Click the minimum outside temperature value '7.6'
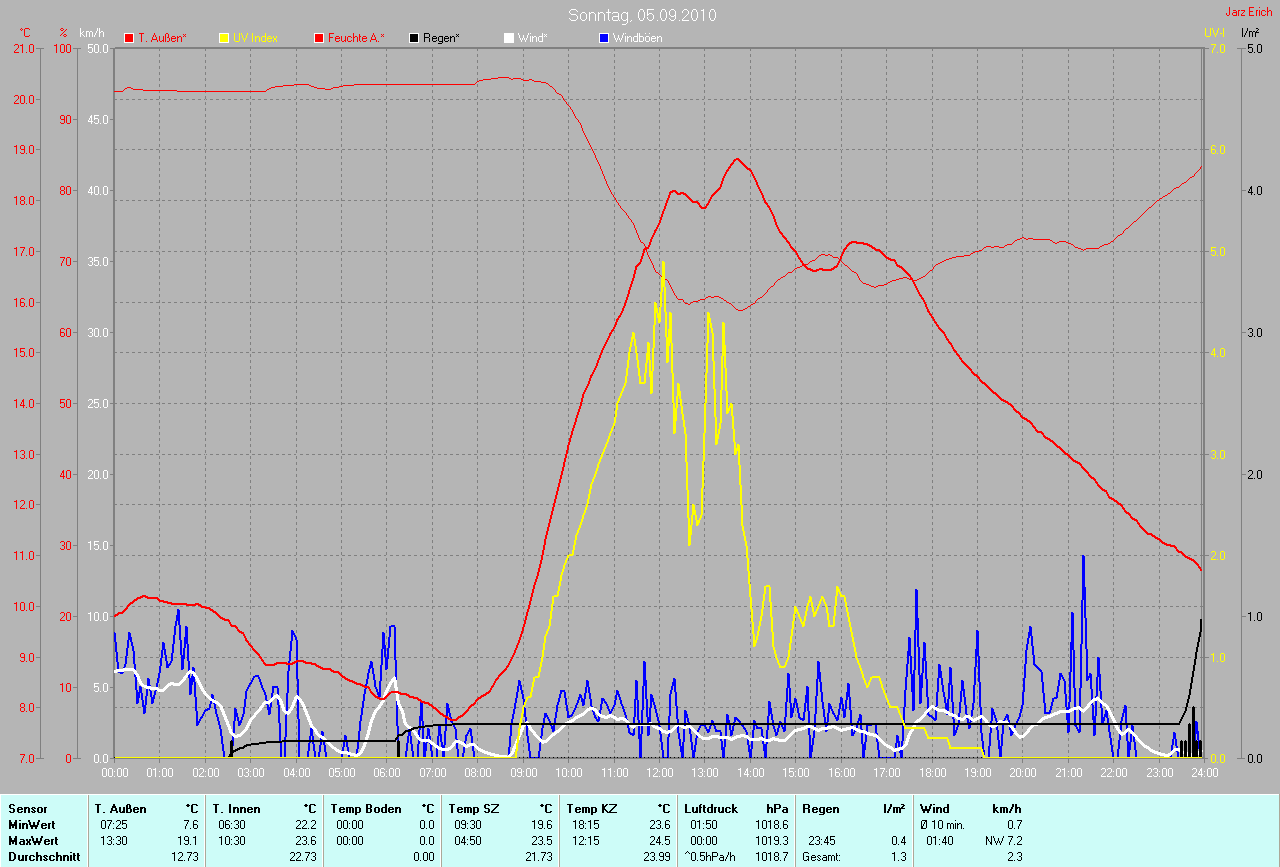Viewport: 1280px width, 867px height. click(x=190, y=825)
